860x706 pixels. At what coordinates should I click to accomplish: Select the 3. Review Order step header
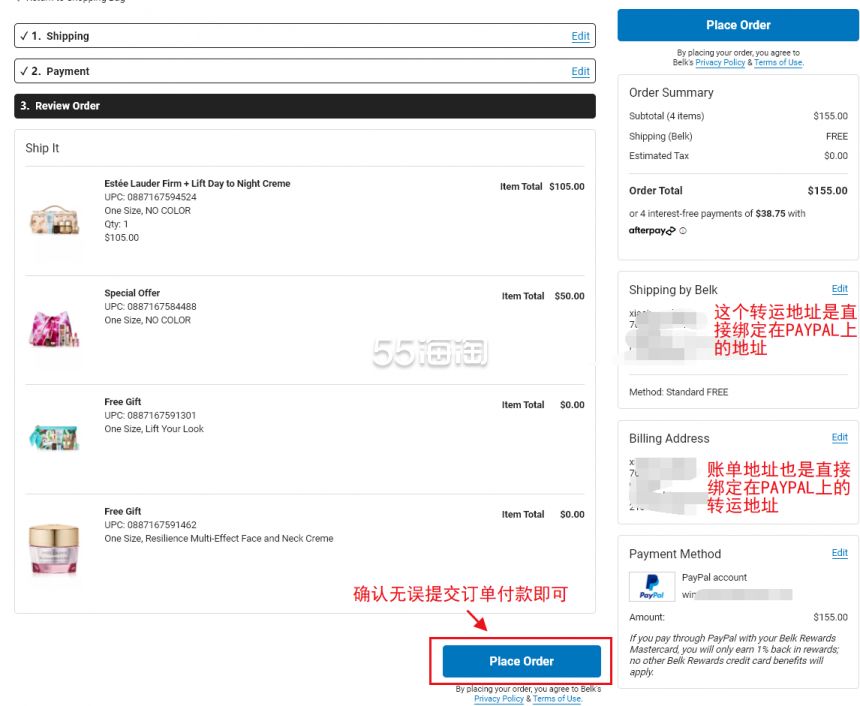click(x=305, y=106)
